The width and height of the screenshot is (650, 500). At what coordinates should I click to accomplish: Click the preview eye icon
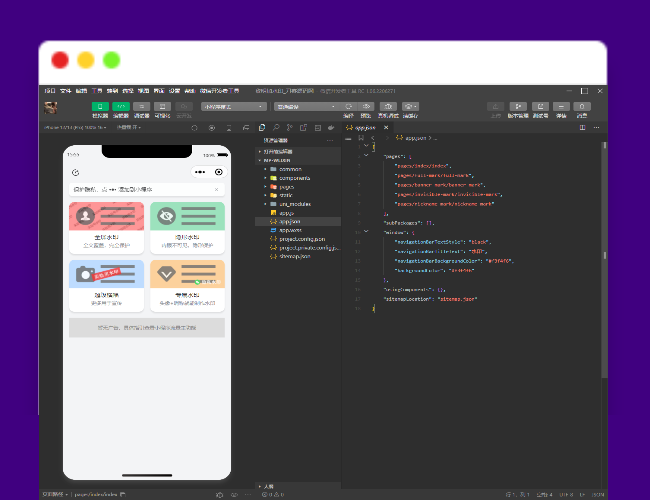coord(368,106)
